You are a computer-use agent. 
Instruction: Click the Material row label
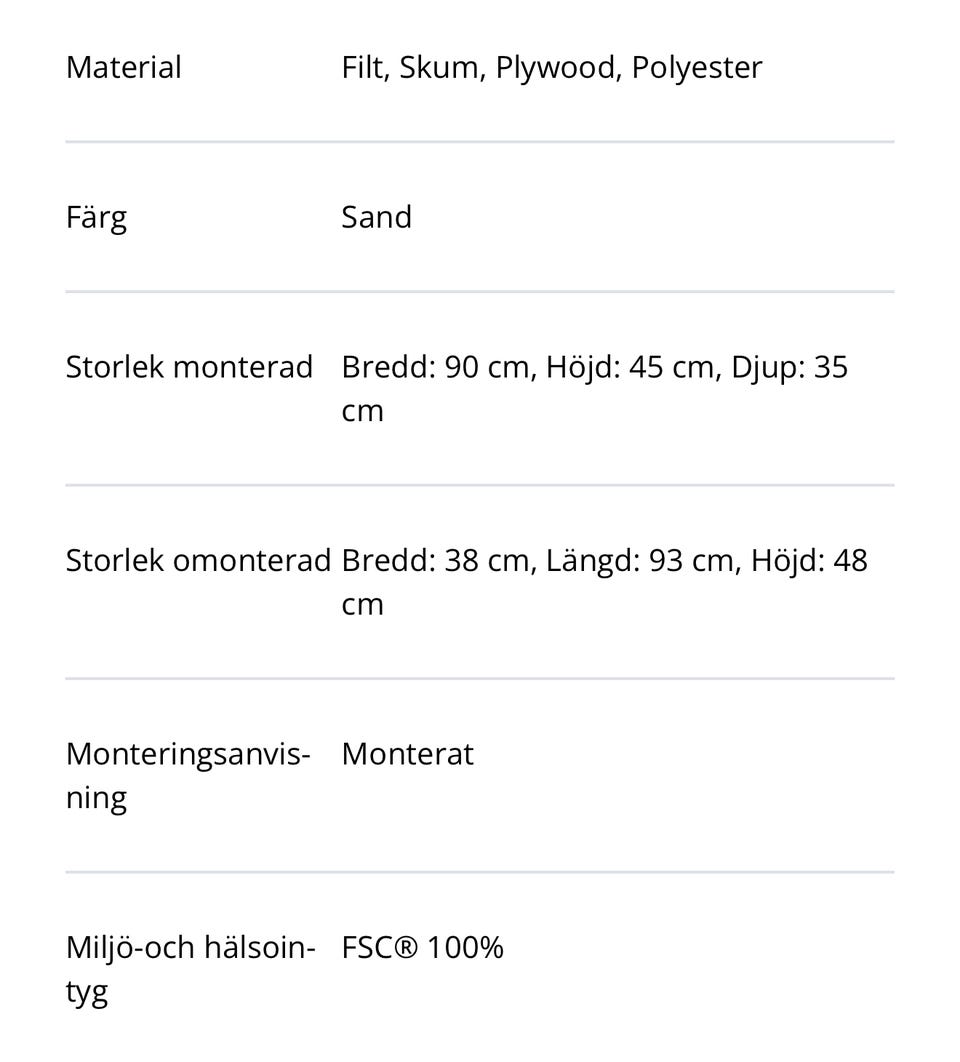(123, 68)
